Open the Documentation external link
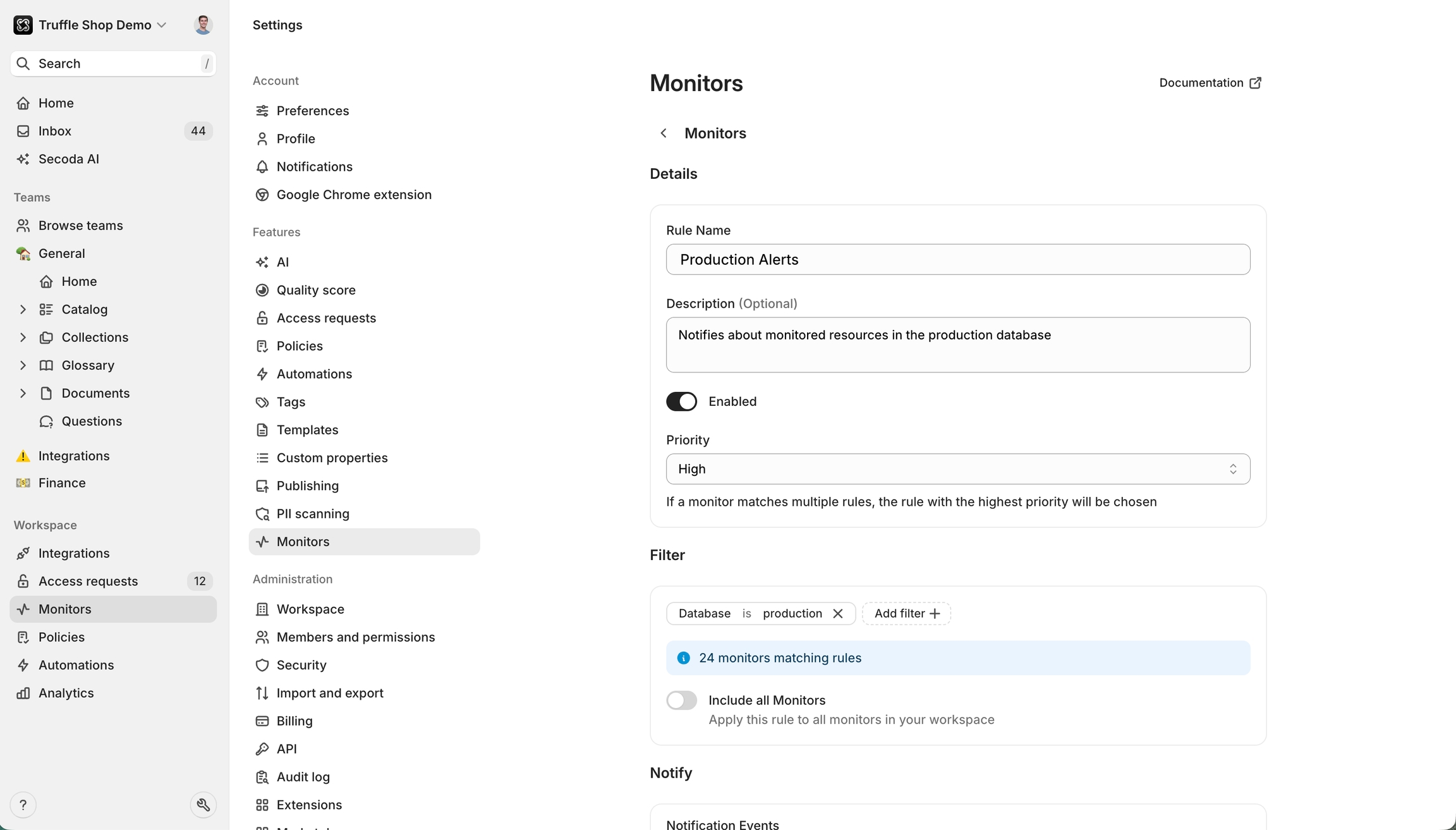Image resolution: width=1456 pixels, height=830 pixels. pos(1210,83)
